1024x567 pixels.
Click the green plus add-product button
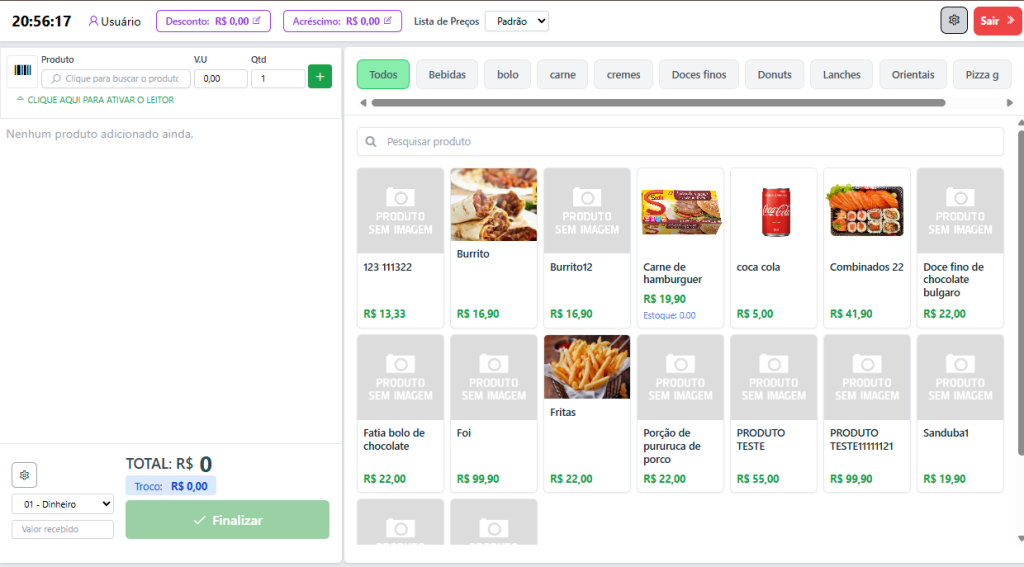(x=319, y=76)
